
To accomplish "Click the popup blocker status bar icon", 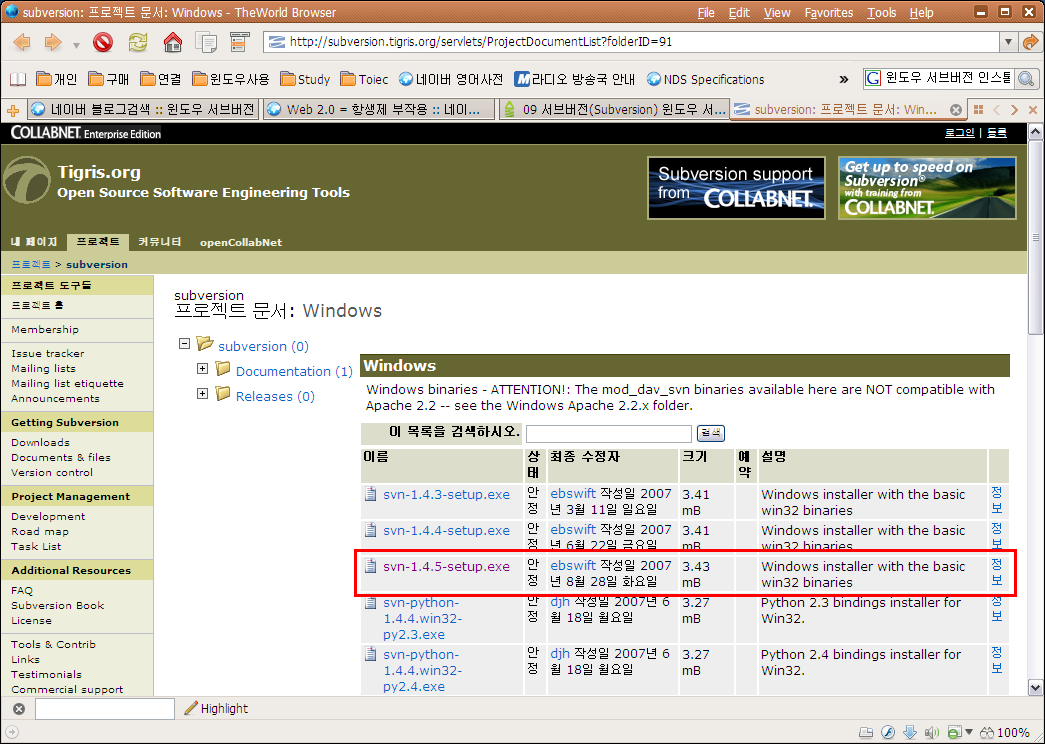I will pyautogui.click(x=954, y=733).
